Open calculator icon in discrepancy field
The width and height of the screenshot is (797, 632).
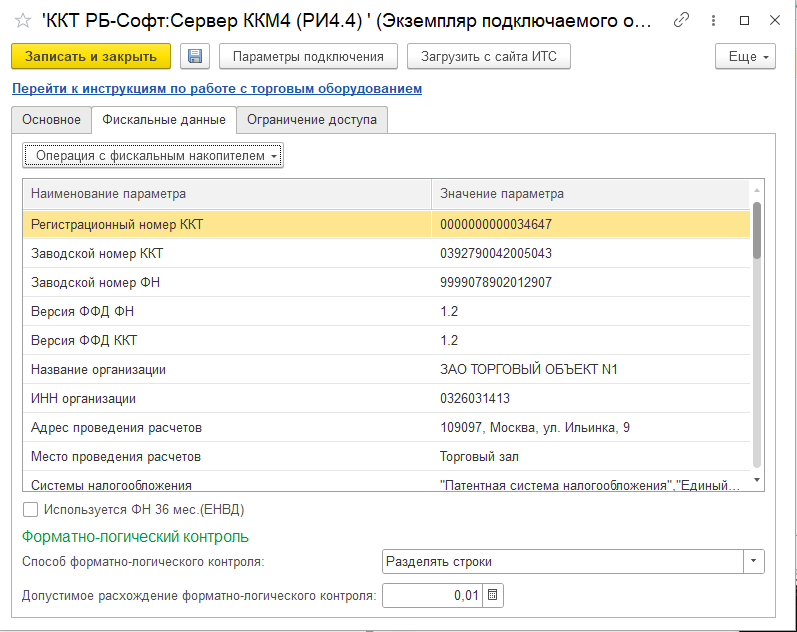[493, 596]
